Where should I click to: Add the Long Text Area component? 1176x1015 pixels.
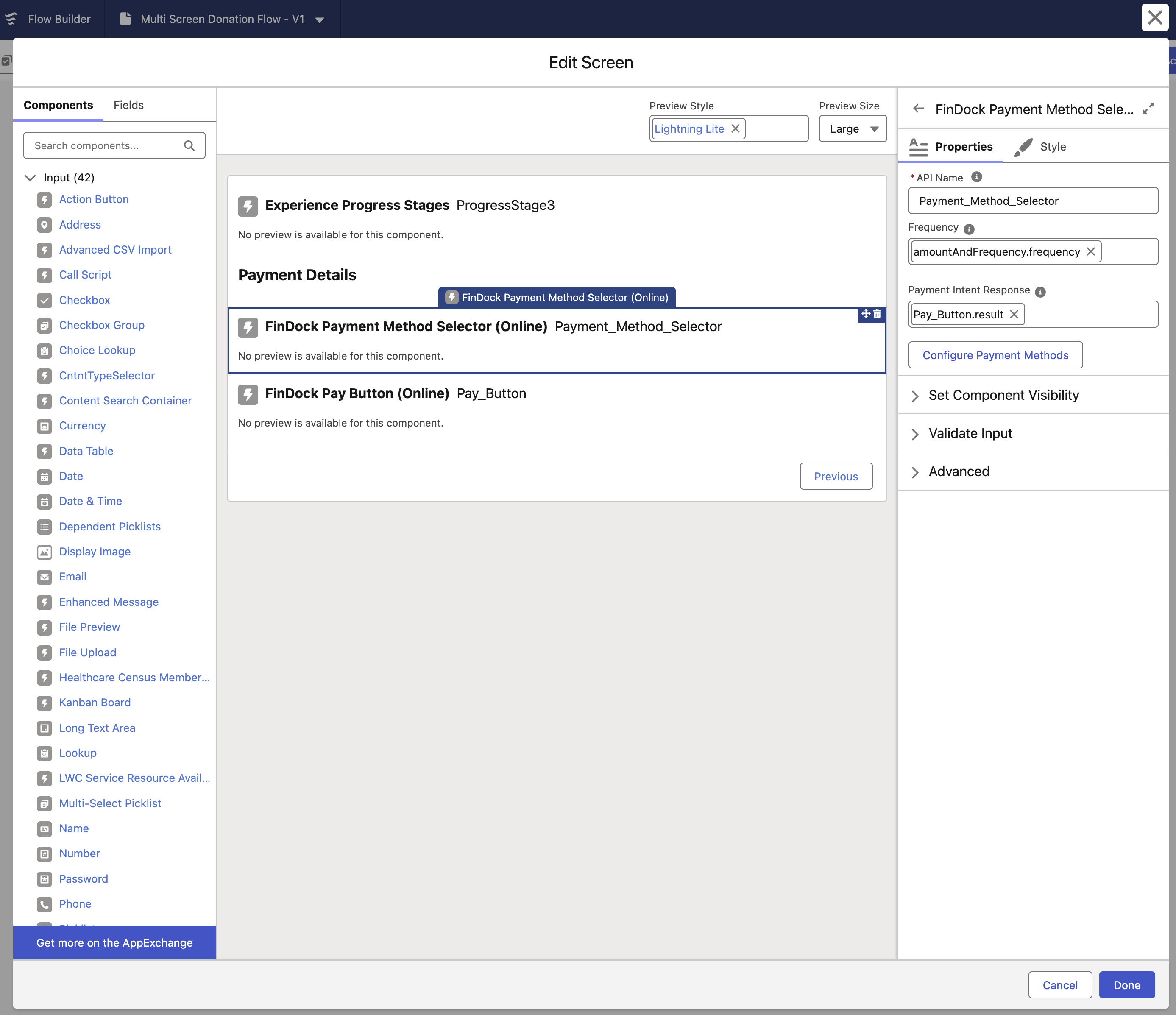coord(97,728)
